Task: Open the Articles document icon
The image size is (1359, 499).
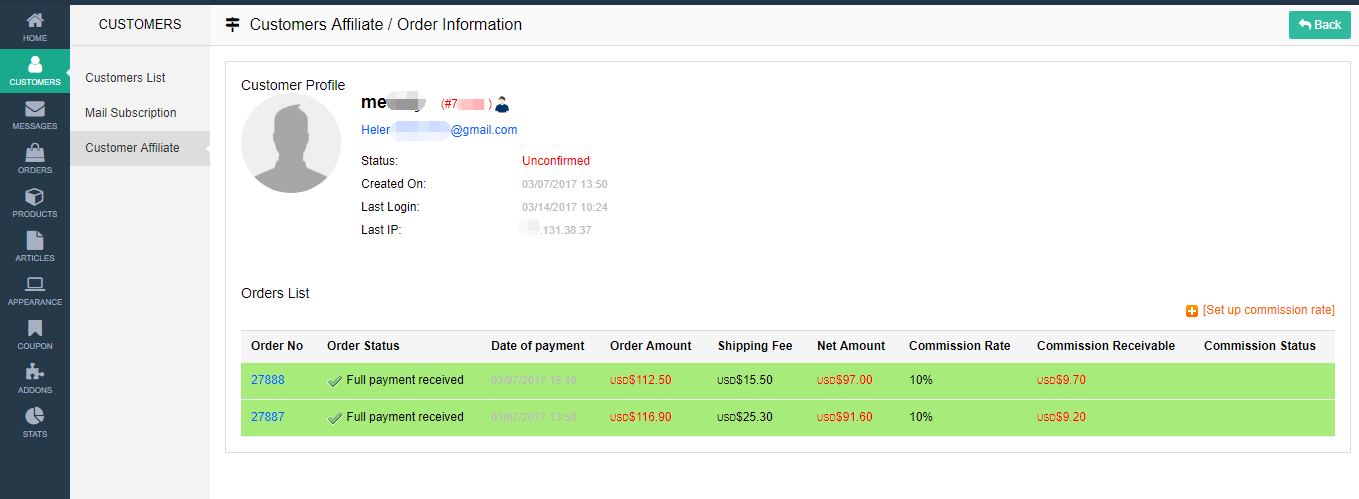Action: [x=35, y=241]
